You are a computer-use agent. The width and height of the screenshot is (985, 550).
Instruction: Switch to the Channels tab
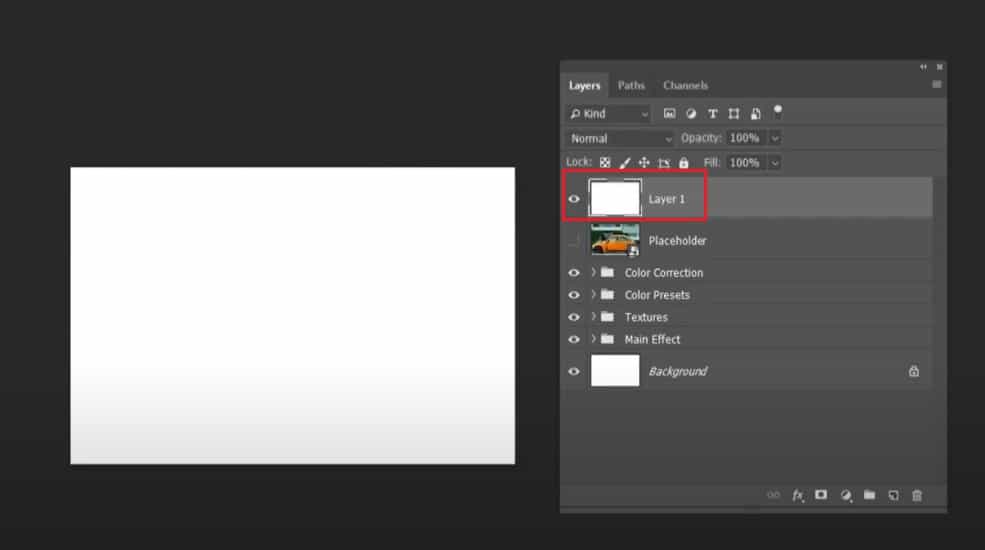point(685,85)
